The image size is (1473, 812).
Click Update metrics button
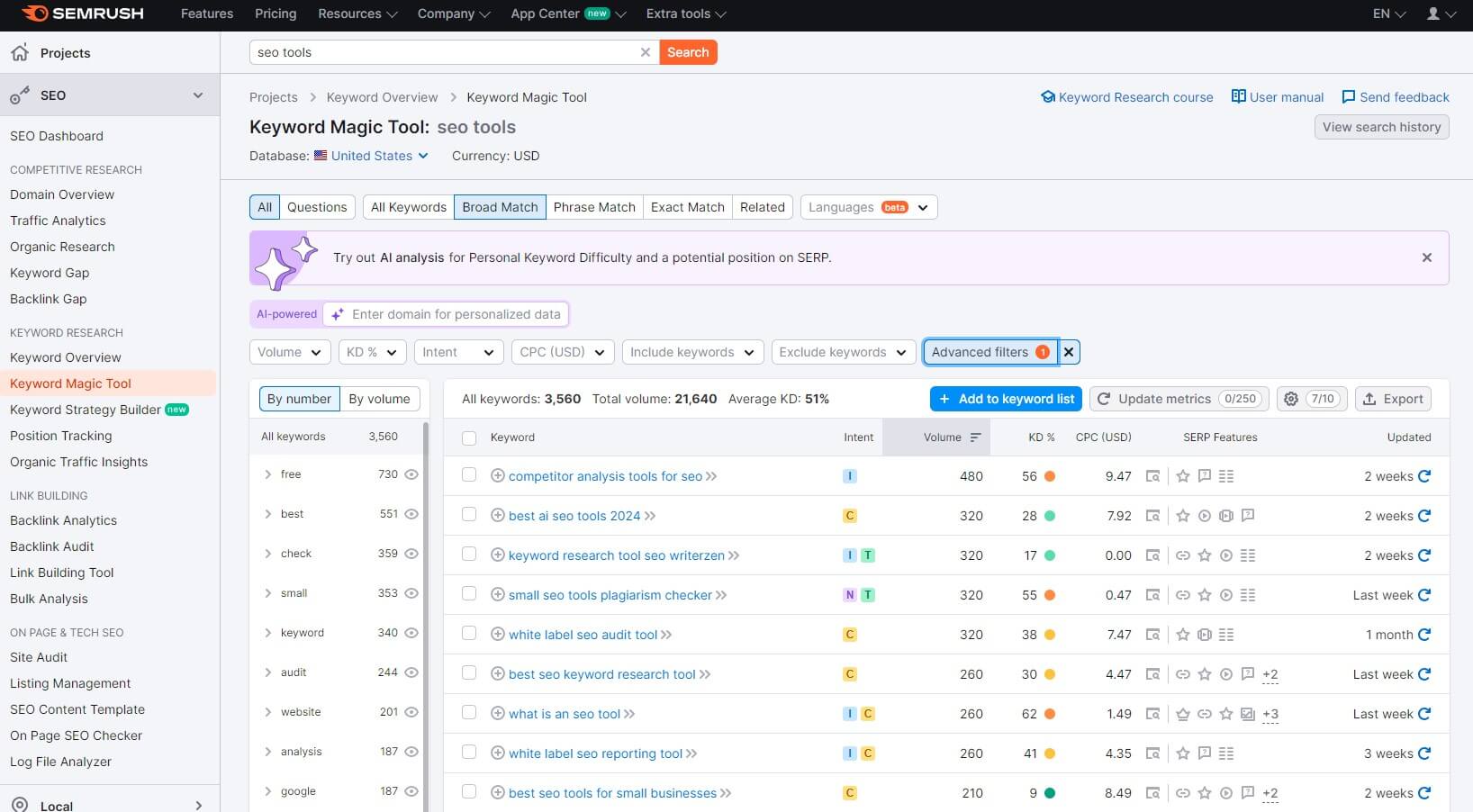click(x=1179, y=399)
